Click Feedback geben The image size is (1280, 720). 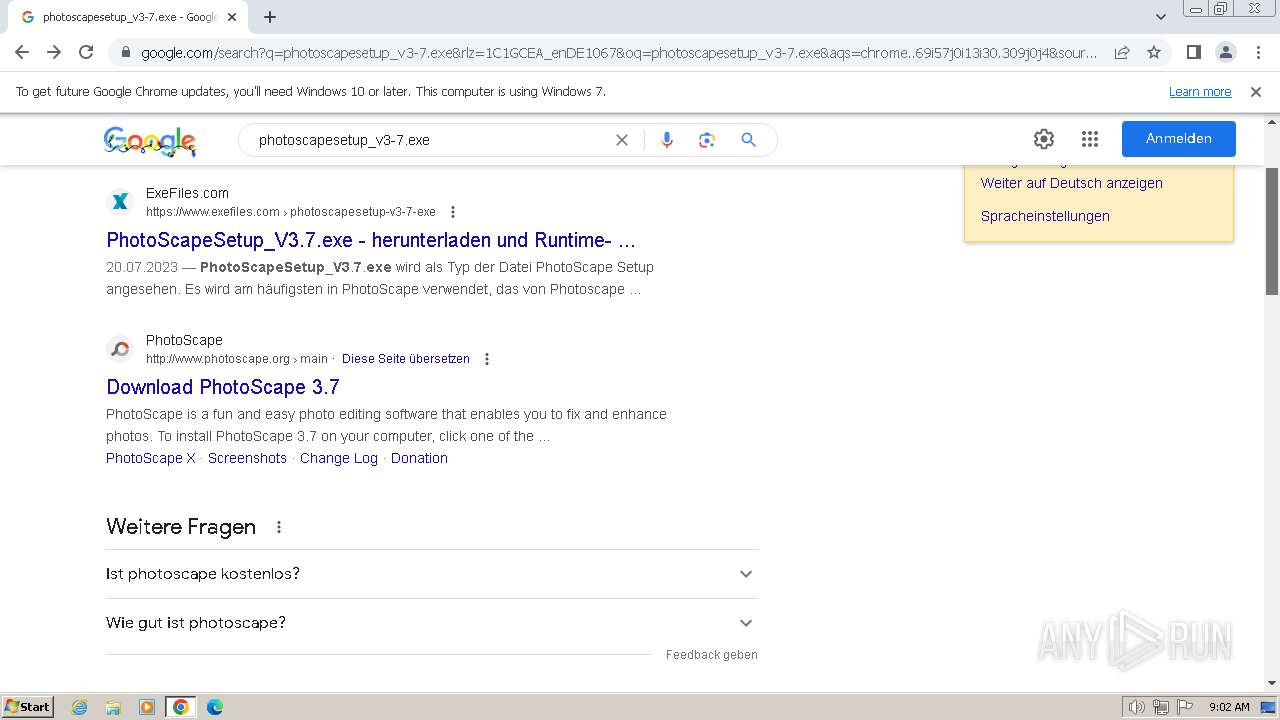pyautogui.click(x=712, y=655)
